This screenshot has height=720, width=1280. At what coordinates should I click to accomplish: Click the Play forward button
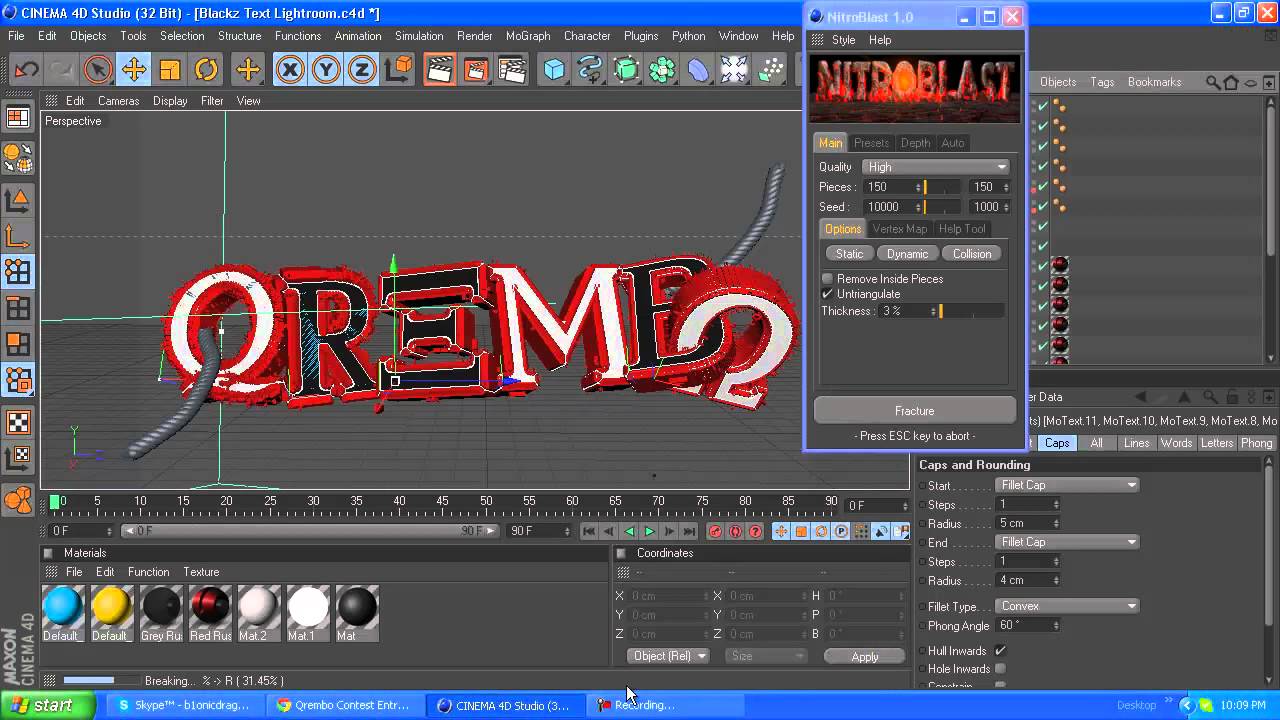pyautogui.click(x=649, y=531)
